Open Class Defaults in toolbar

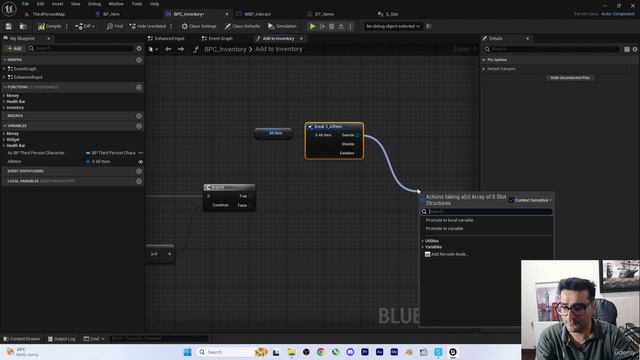[242, 26]
